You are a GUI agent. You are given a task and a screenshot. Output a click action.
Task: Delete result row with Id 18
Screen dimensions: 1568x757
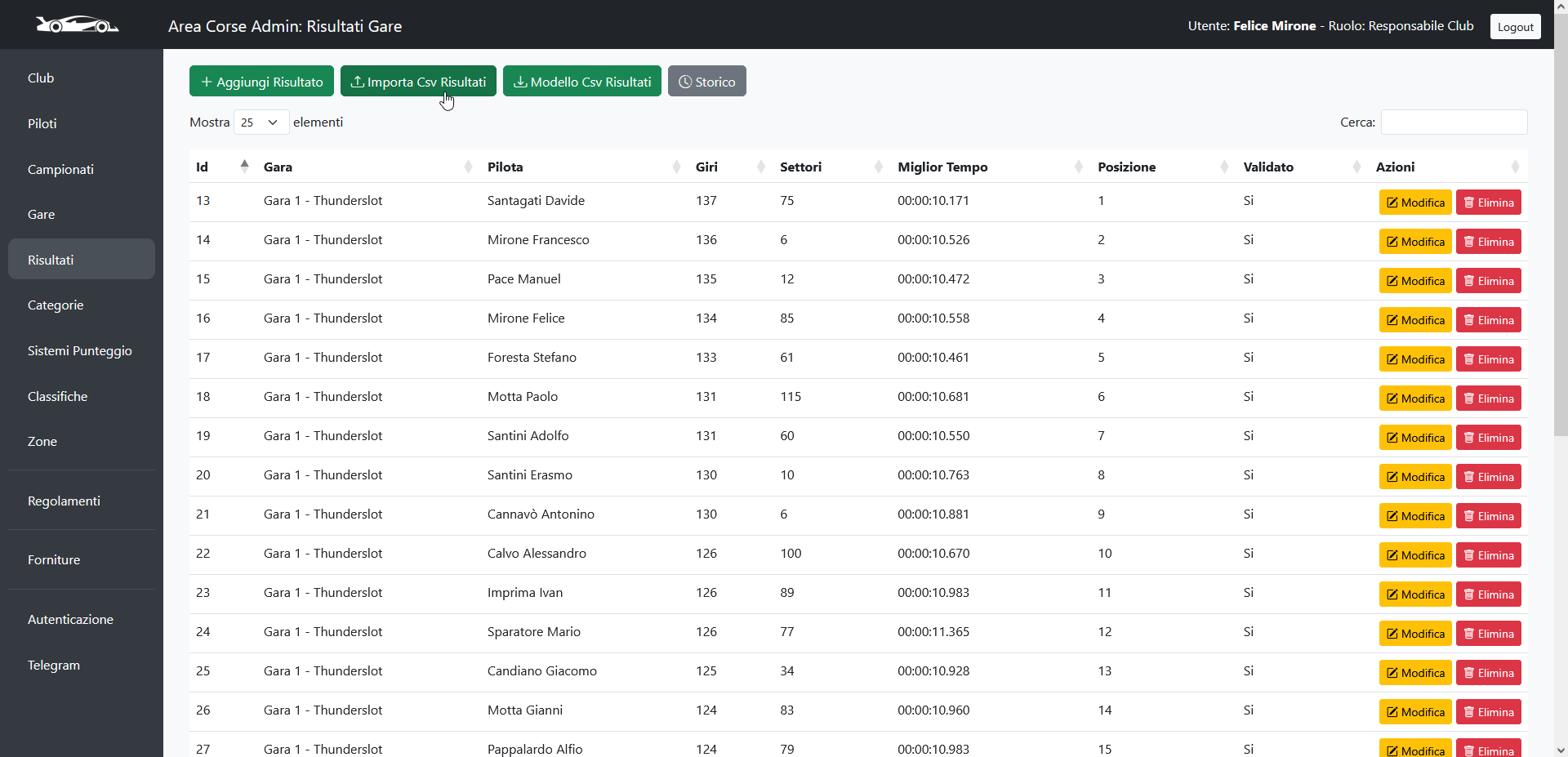[x=1488, y=399]
